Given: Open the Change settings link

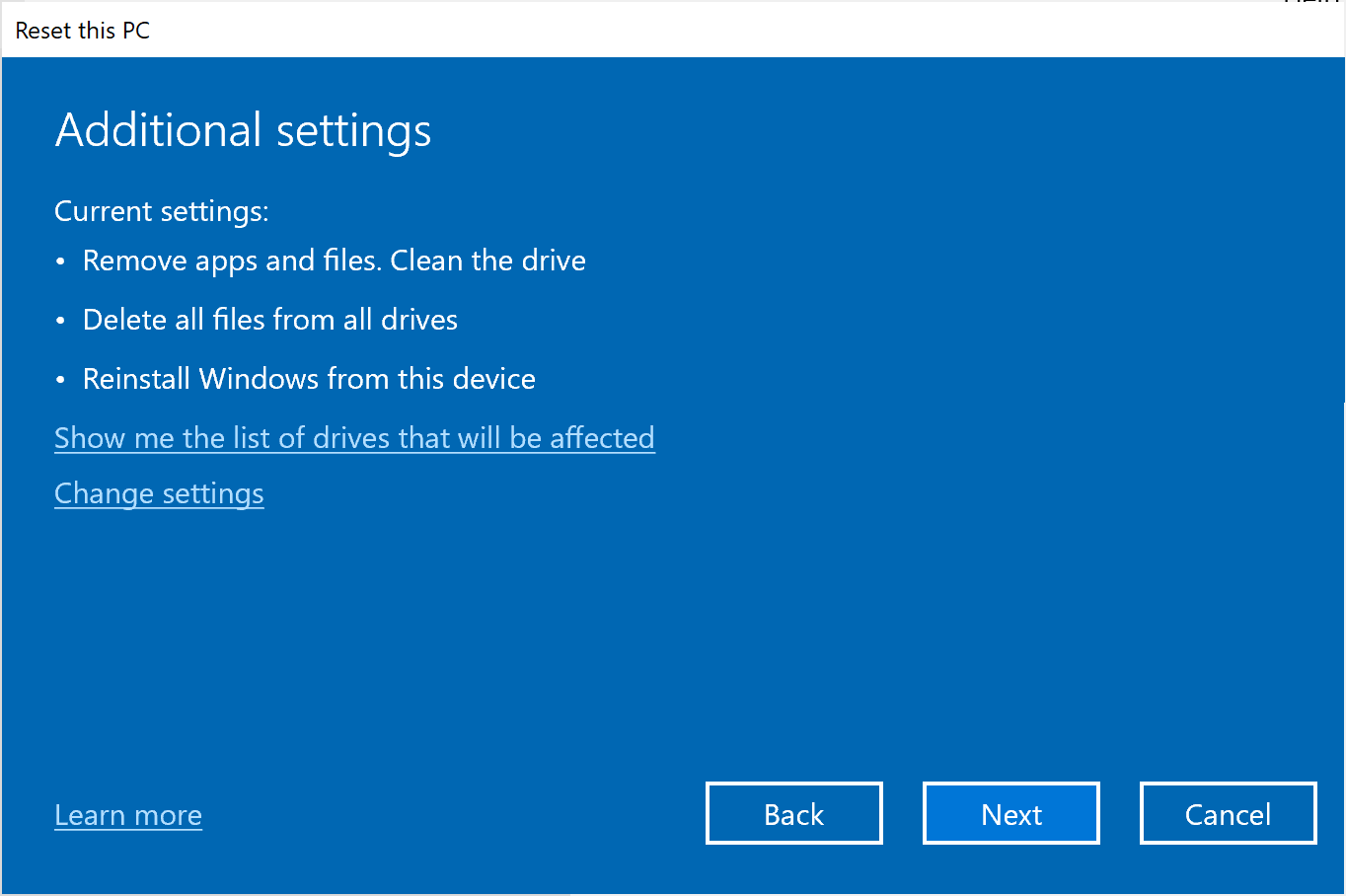Looking at the screenshot, I should [159, 492].
